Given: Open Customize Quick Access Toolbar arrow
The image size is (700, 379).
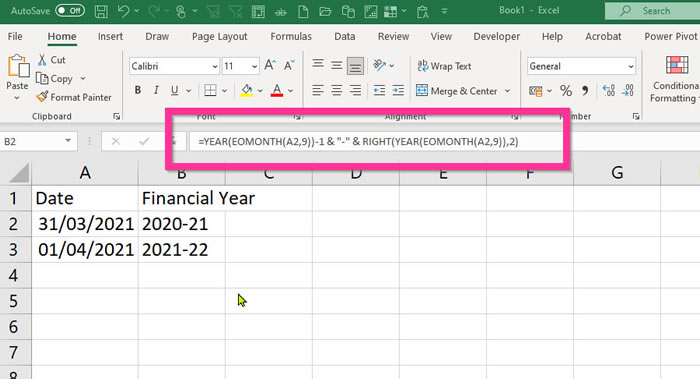Looking at the screenshot, I should click(x=444, y=11).
